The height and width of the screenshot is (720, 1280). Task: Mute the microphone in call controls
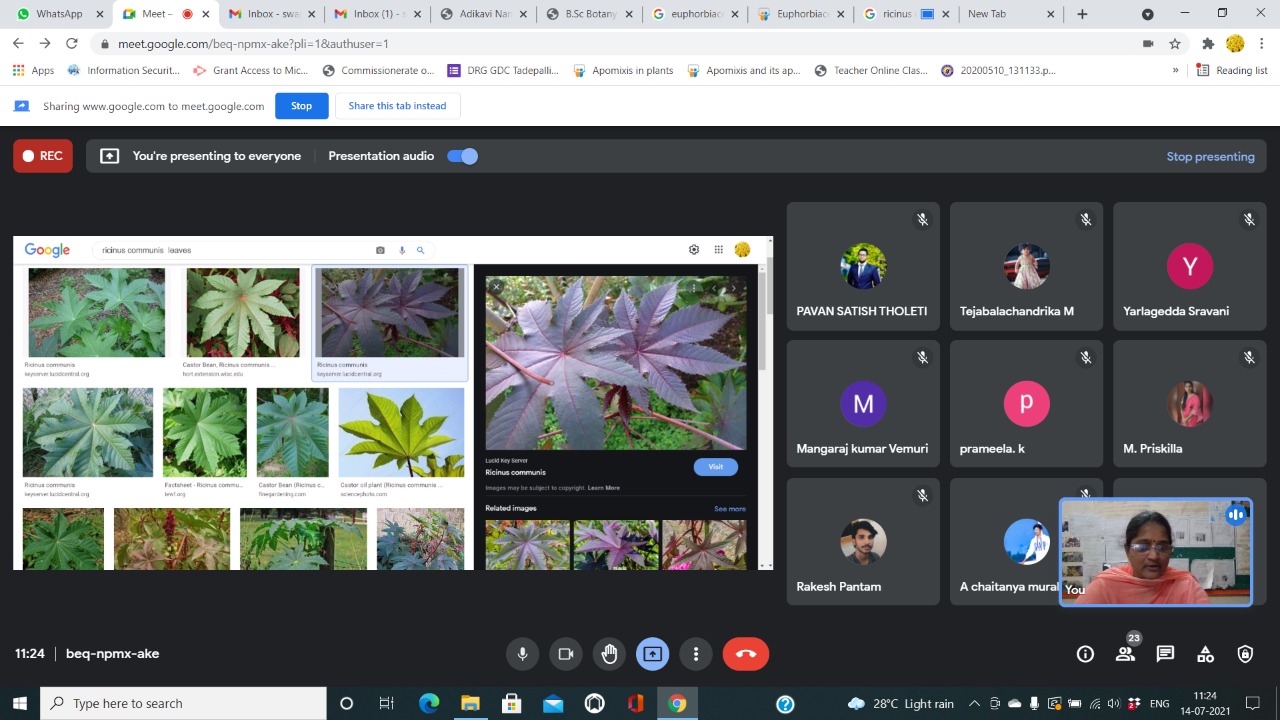(x=521, y=654)
